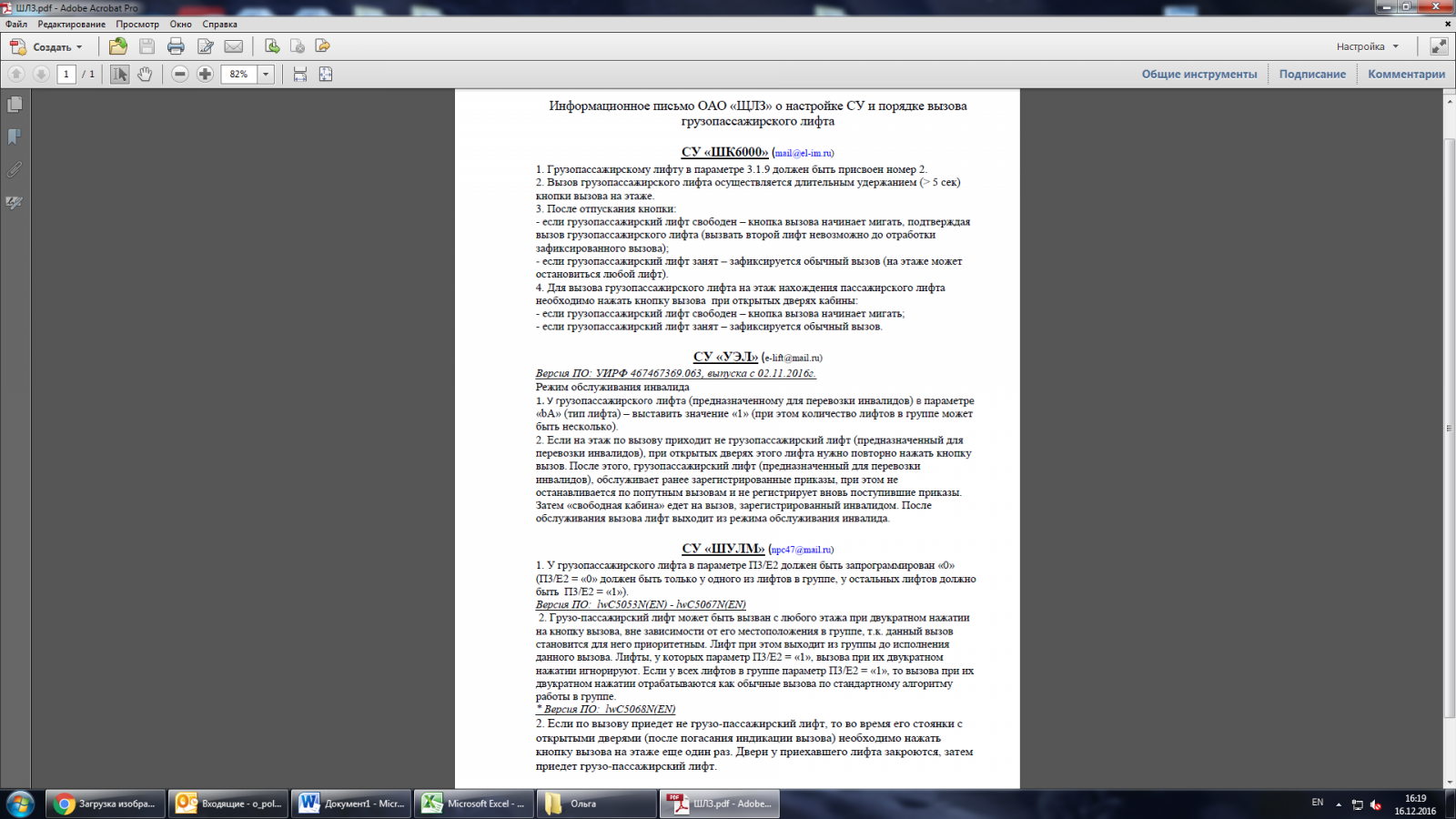The image size is (1456, 819).
Task: Print the document with the printer icon
Action: (x=176, y=46)
